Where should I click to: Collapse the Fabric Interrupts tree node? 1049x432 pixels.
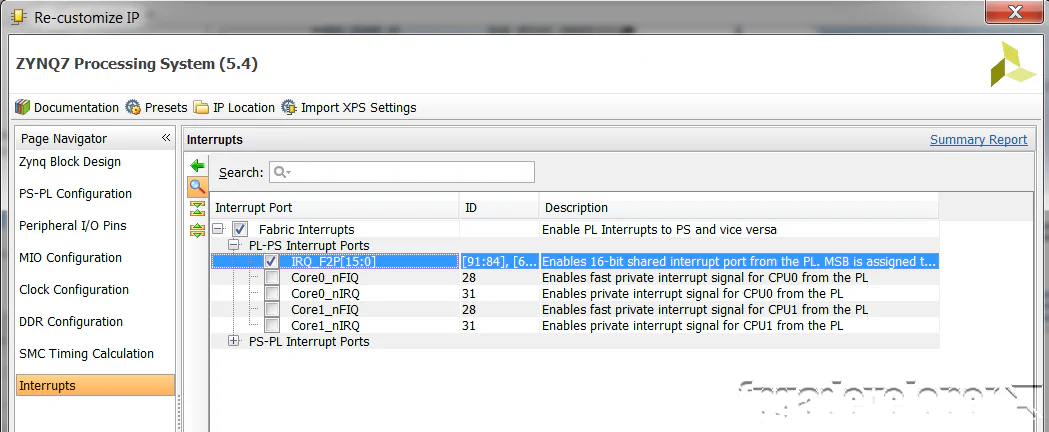point(218,229)
